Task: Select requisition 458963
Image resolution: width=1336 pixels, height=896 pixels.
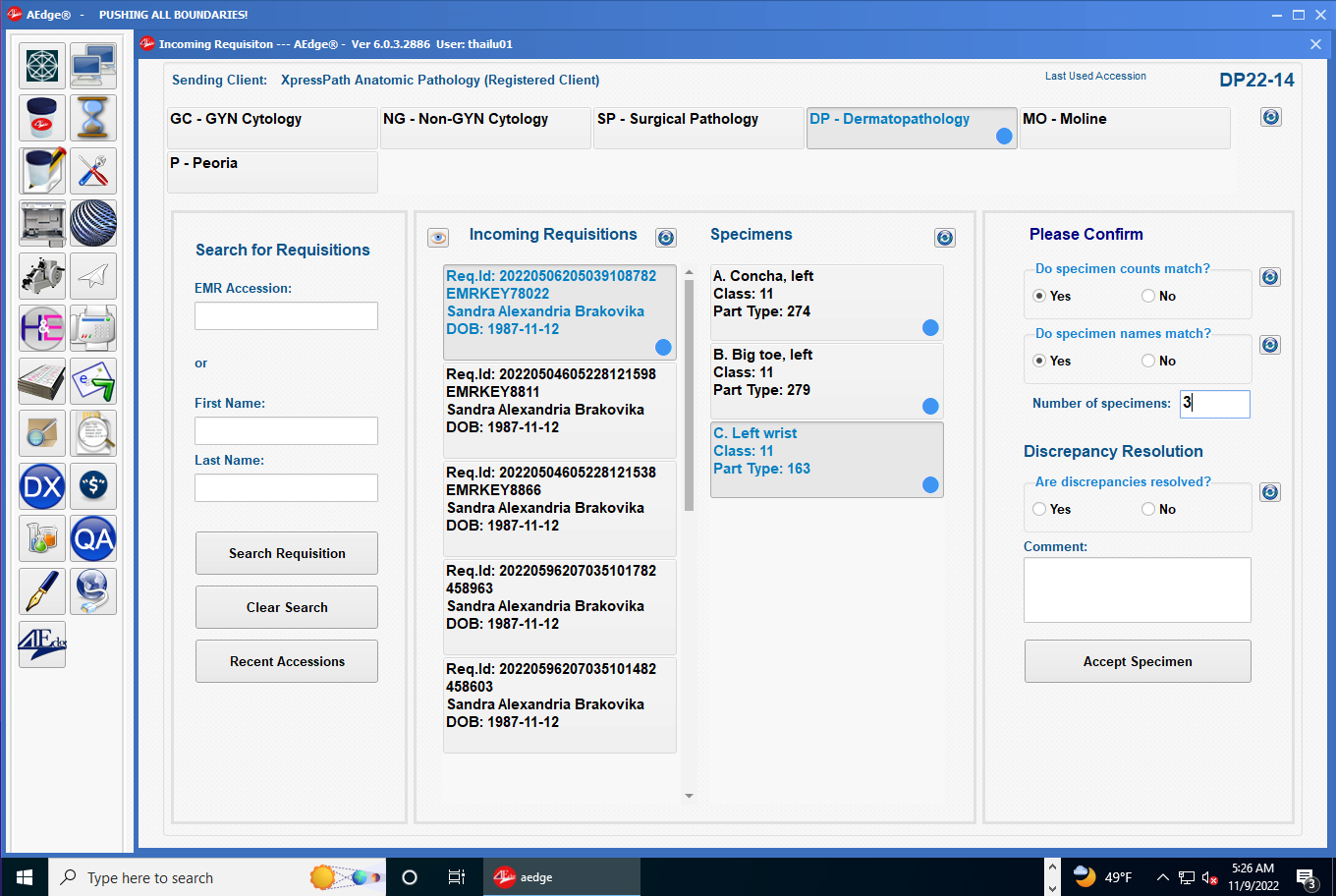Action: click(560, 606)
